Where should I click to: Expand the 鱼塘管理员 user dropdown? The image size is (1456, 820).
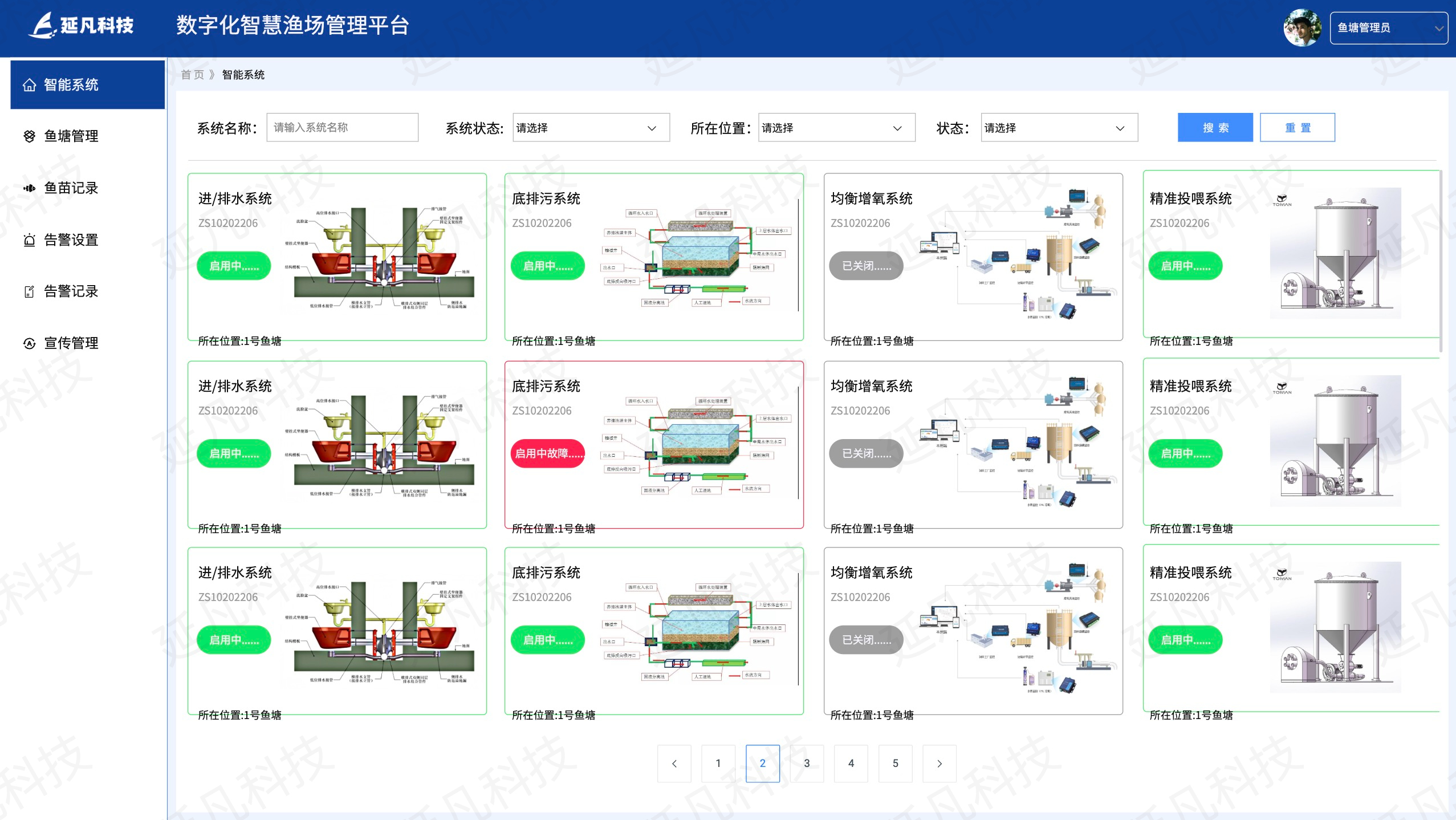click(1388, 27)
